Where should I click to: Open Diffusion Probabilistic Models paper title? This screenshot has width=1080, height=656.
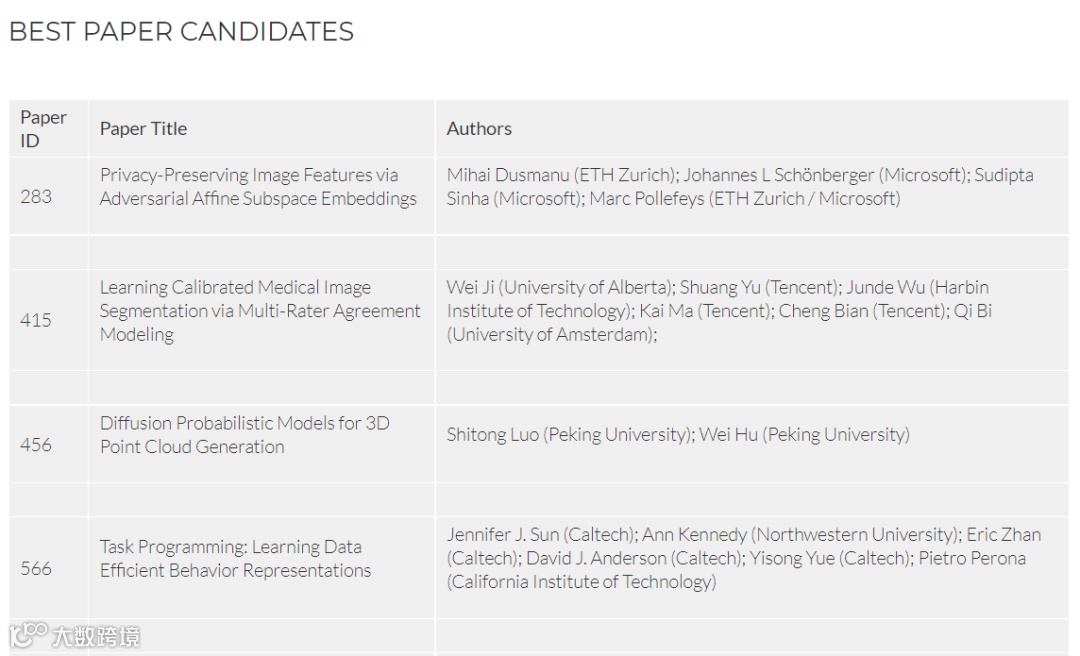(245, 435)
